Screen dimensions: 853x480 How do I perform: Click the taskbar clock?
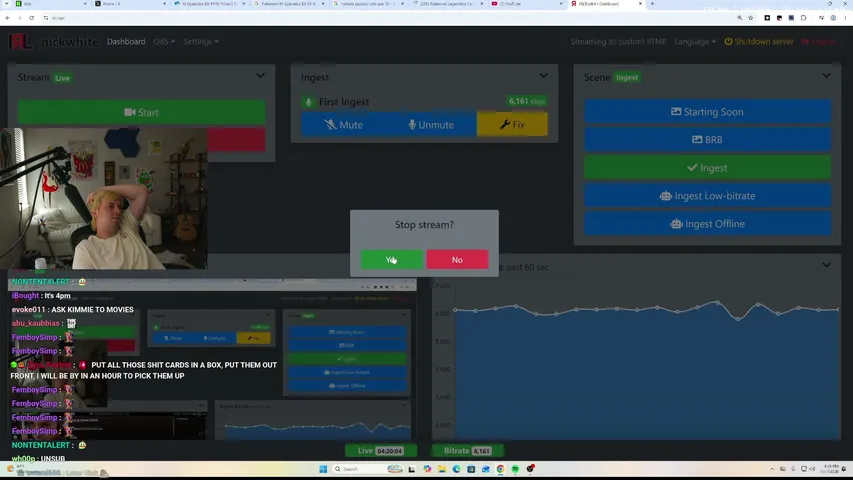coord(831,469)
